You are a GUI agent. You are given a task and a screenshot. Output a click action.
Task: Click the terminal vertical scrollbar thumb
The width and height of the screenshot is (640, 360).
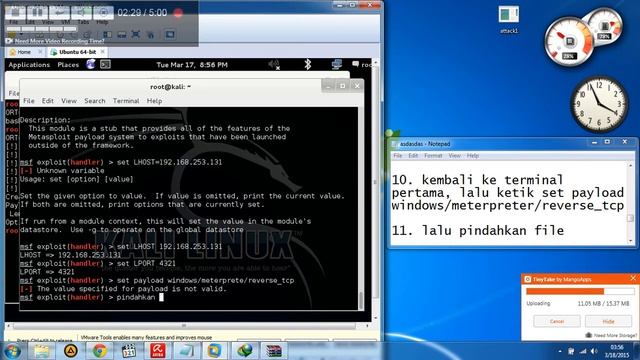[x=361, y=300]
